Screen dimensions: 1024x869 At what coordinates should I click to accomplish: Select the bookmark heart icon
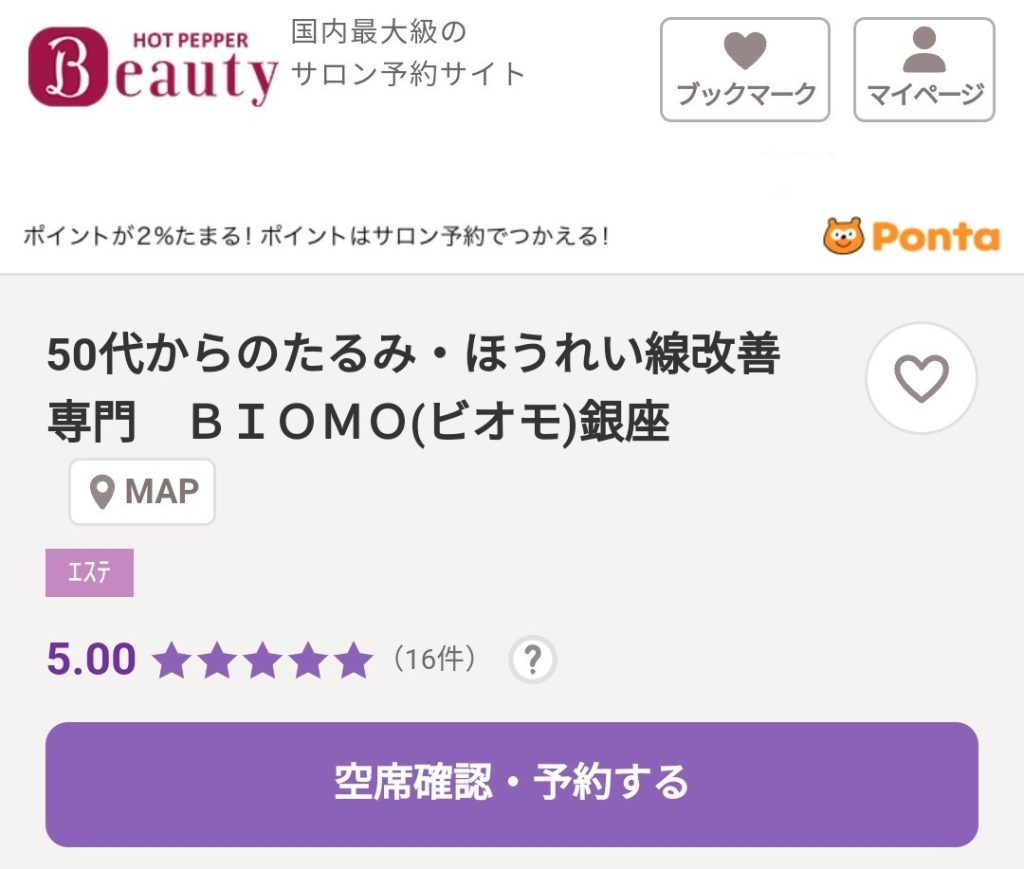pyautogui.click(x=744, y=48)
